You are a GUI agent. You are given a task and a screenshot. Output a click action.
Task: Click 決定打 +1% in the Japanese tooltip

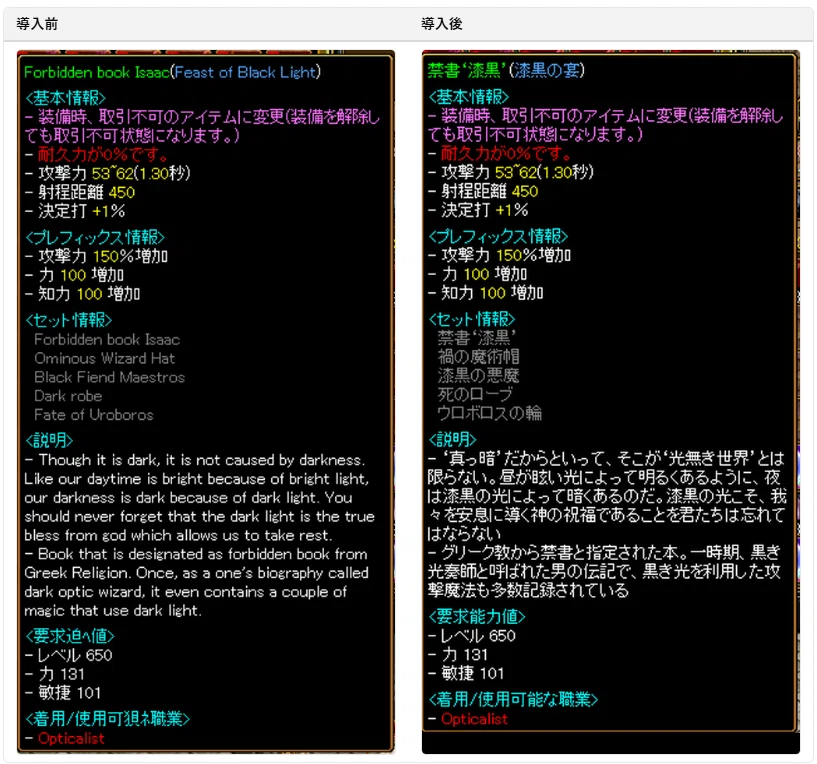(478, 210)
